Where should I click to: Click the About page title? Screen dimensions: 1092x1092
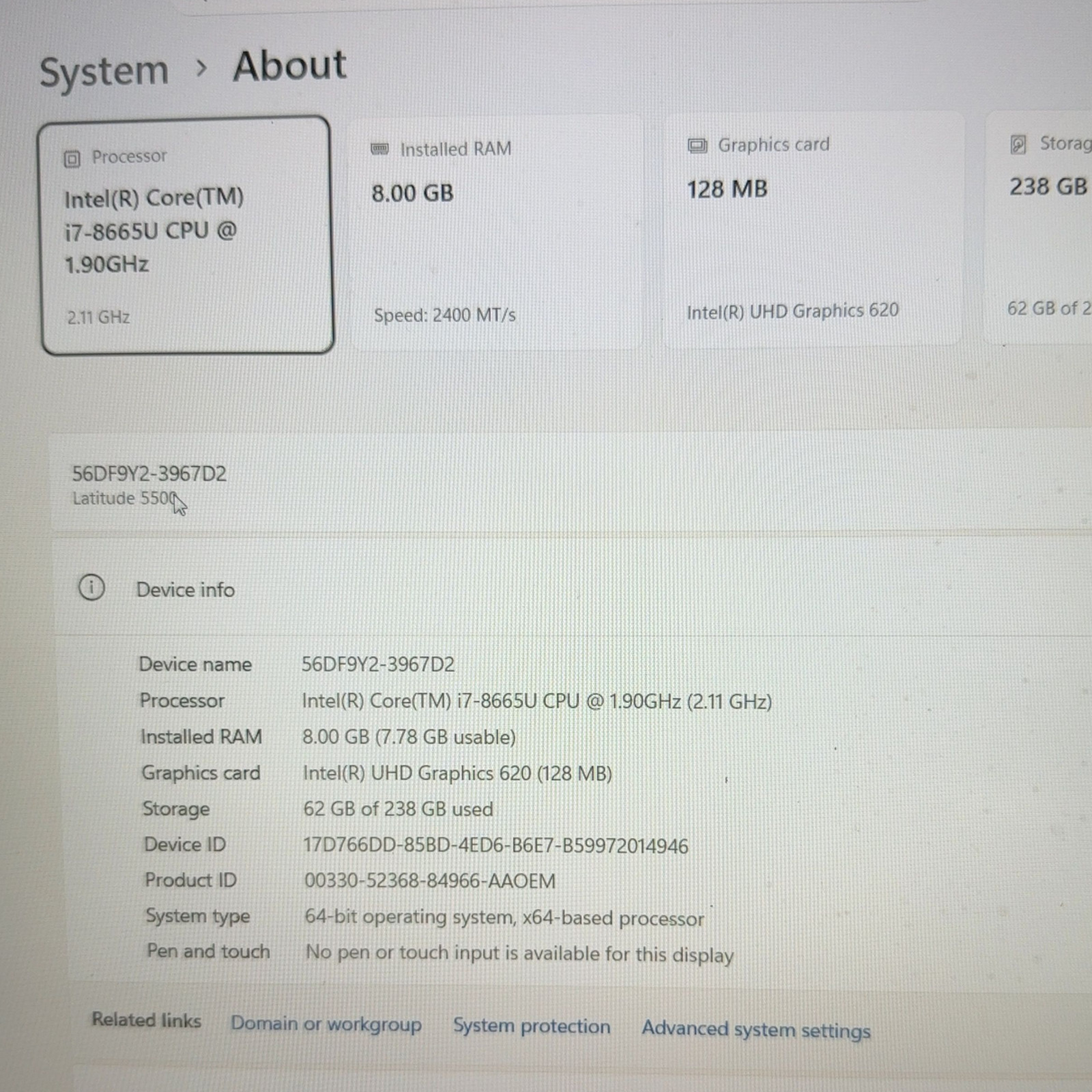point(289,66)
